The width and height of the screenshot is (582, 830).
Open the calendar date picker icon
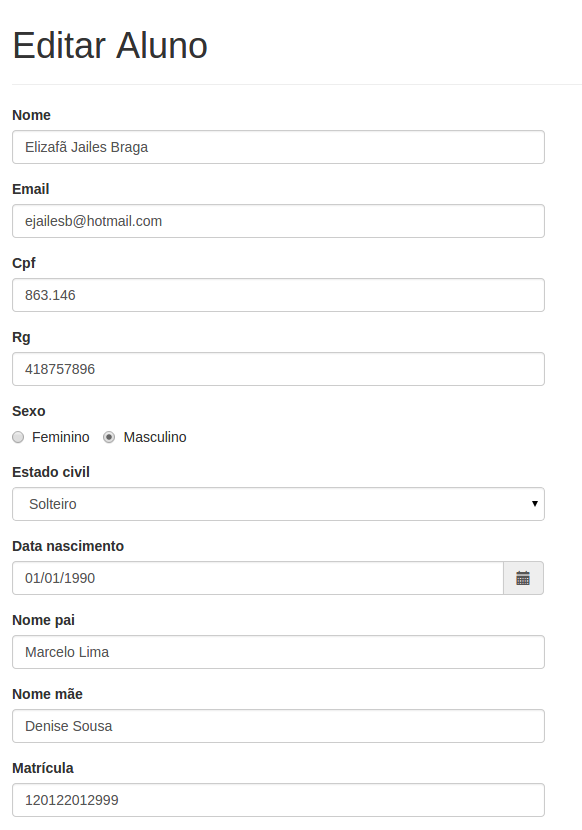click(x=523, y=578)
